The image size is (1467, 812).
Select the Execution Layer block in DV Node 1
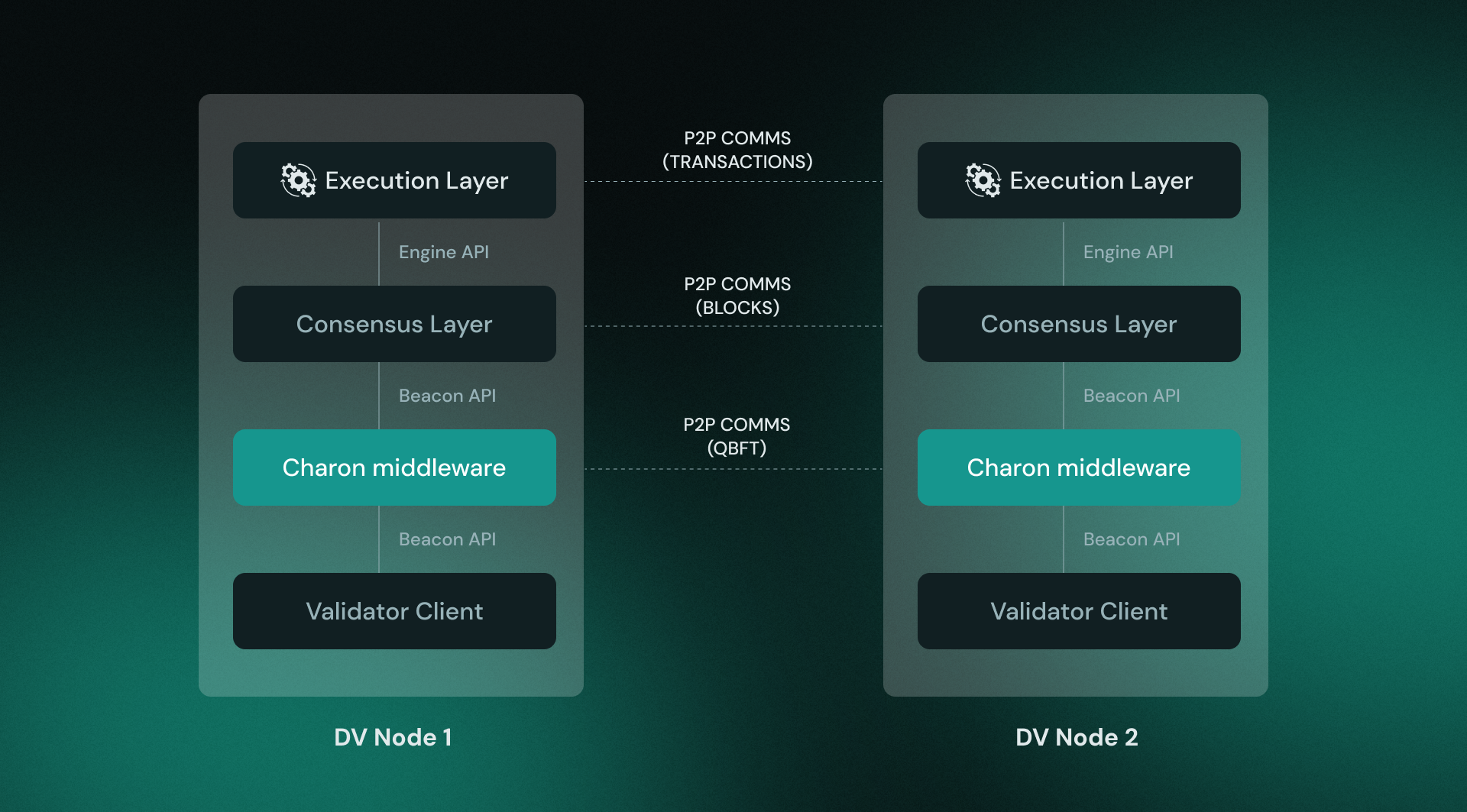394,180
